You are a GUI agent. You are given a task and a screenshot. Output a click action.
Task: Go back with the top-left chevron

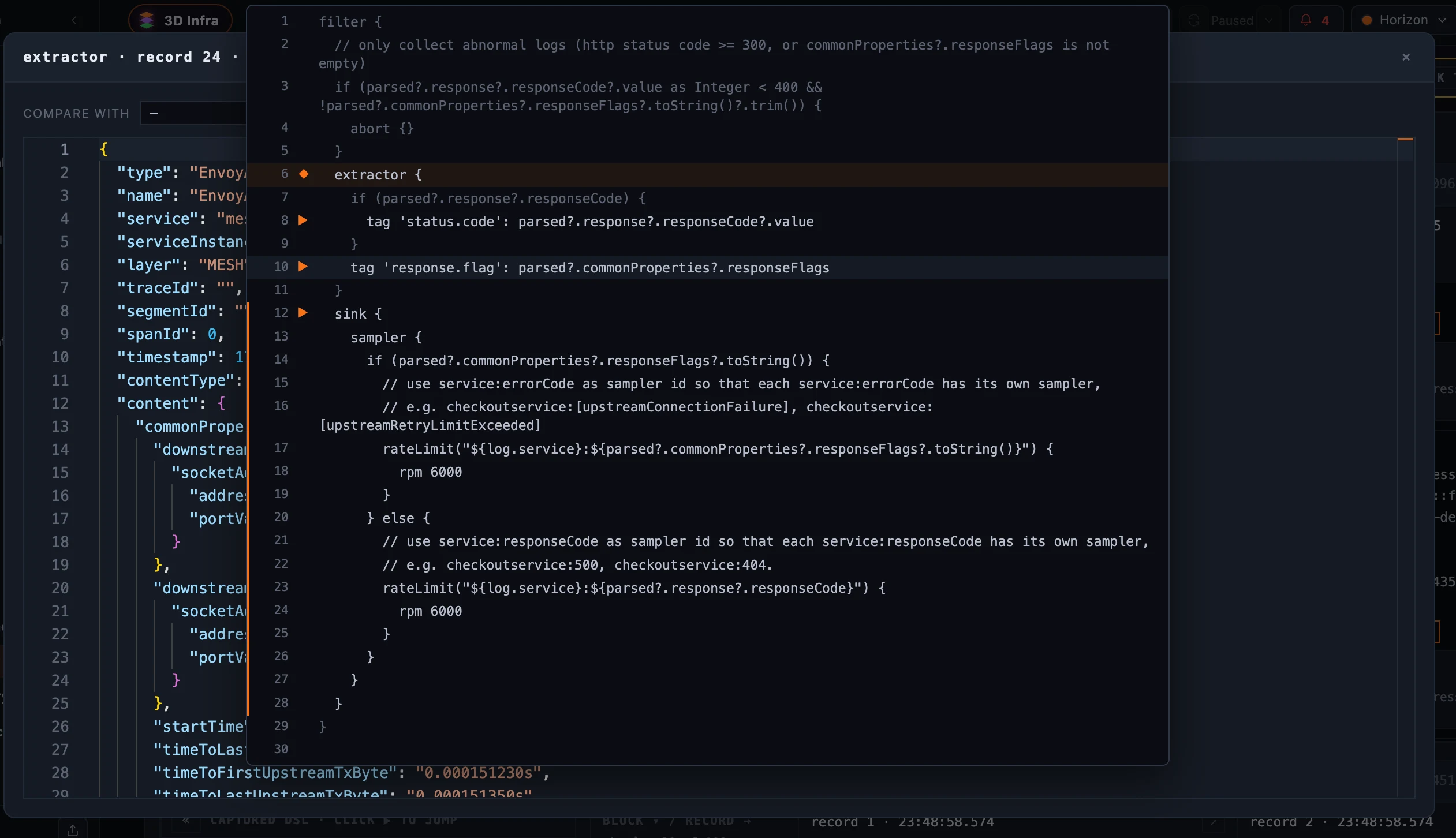coord(74,20)
